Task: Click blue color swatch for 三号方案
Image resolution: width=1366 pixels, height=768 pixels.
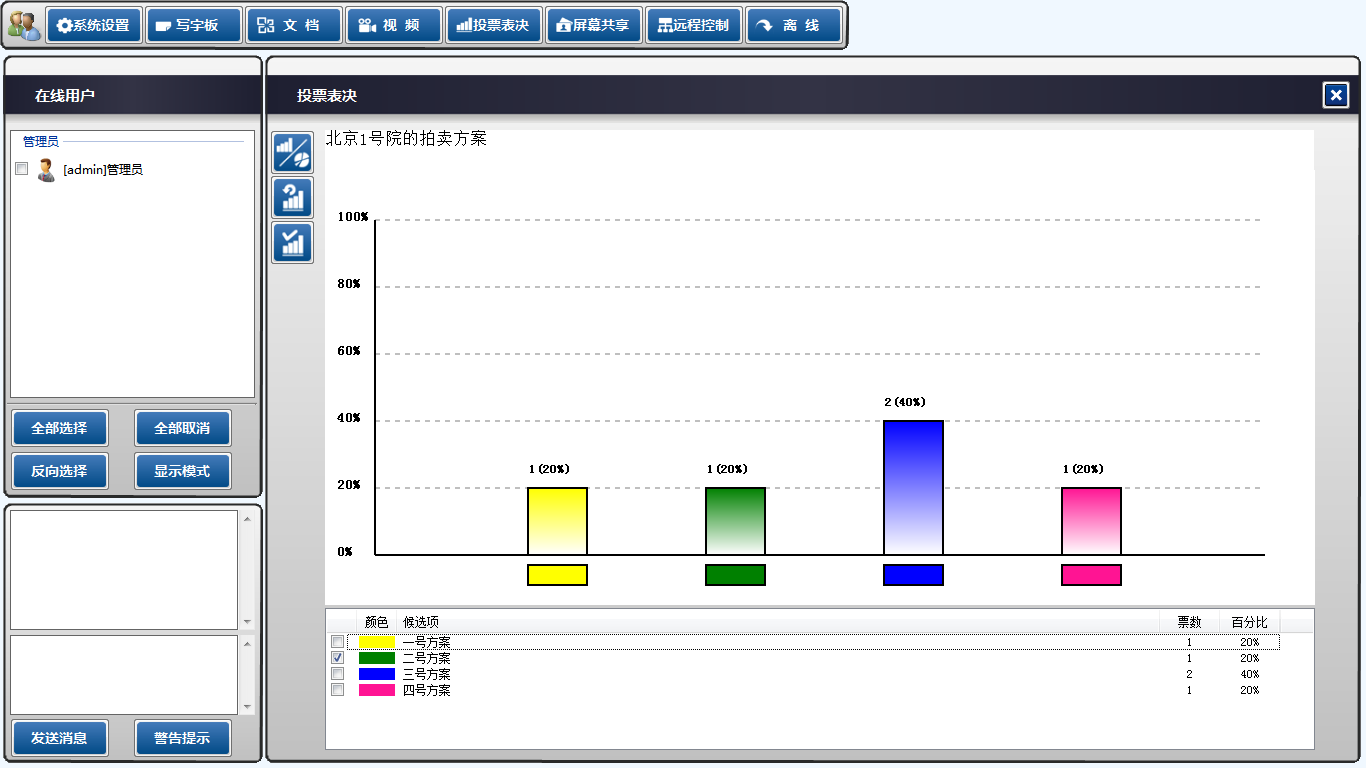Action: point(377,674)
